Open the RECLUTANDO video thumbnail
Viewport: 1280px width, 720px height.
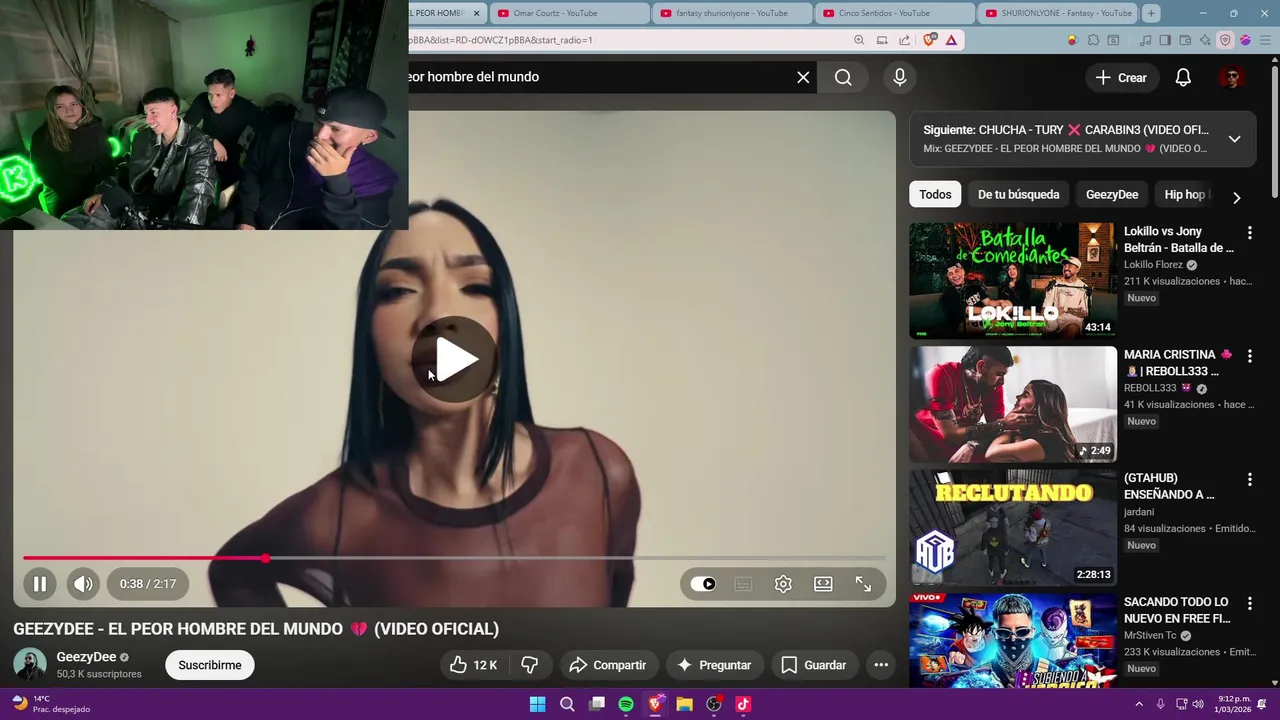point(1012,528)
